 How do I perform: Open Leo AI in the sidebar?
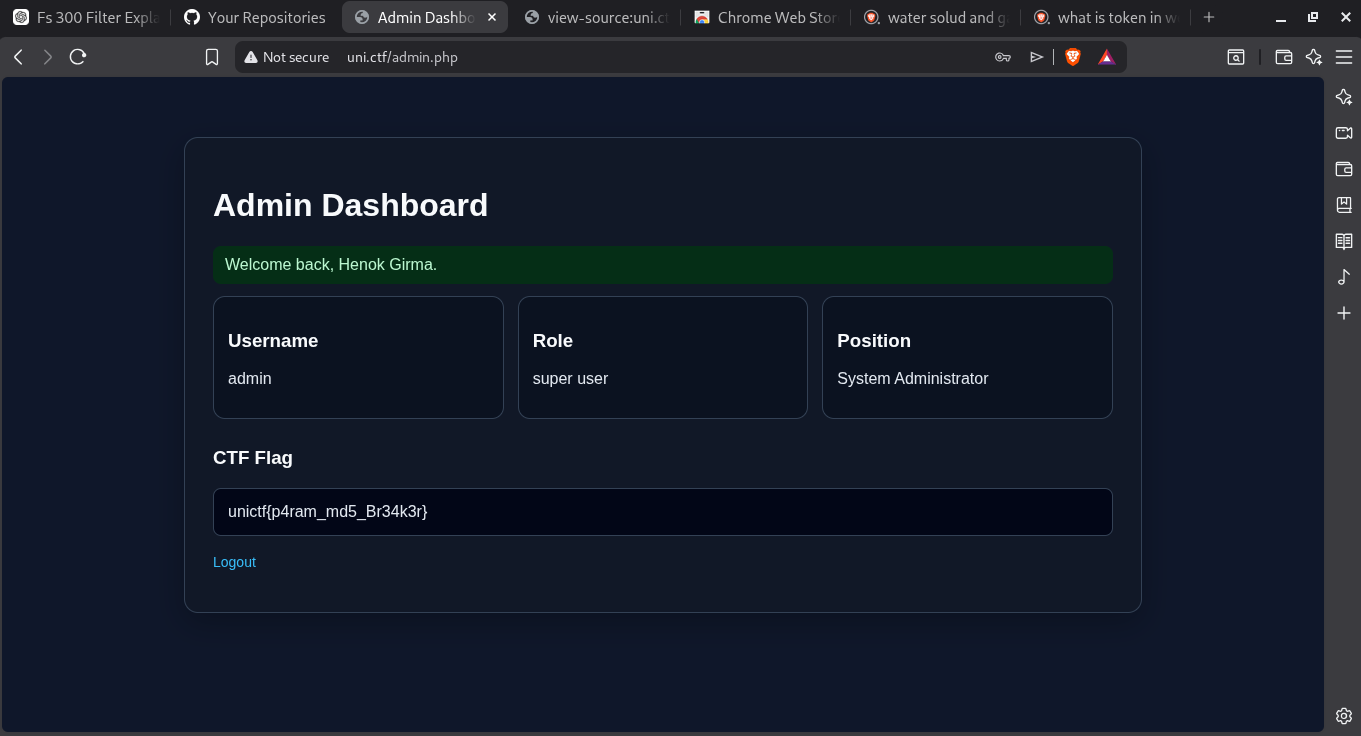(1344, 97)
